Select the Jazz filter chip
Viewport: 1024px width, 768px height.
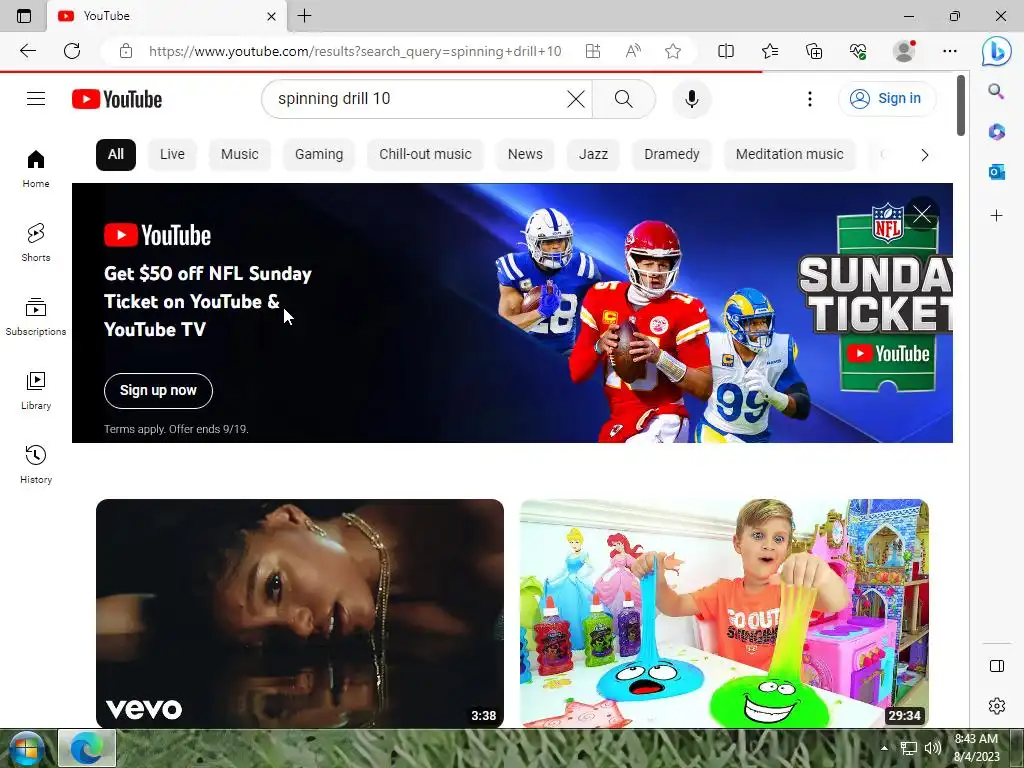(593, 155)
